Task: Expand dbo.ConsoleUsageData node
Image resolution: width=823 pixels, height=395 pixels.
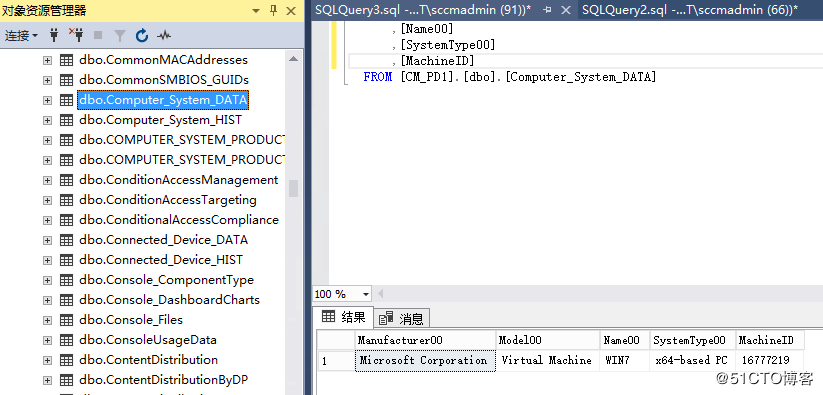Action: pyautogui.click(x=47, y=340)
